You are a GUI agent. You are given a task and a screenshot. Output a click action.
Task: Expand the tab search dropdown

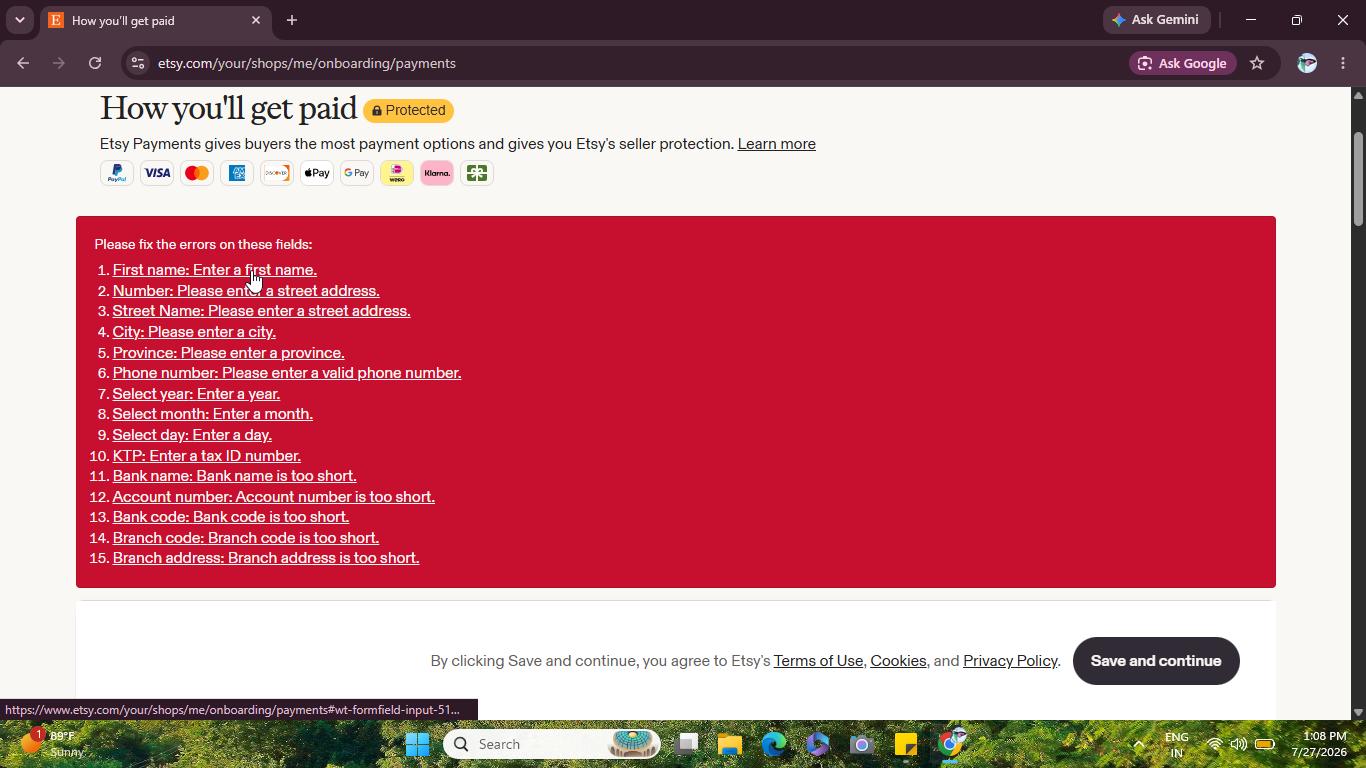point(19,20)
